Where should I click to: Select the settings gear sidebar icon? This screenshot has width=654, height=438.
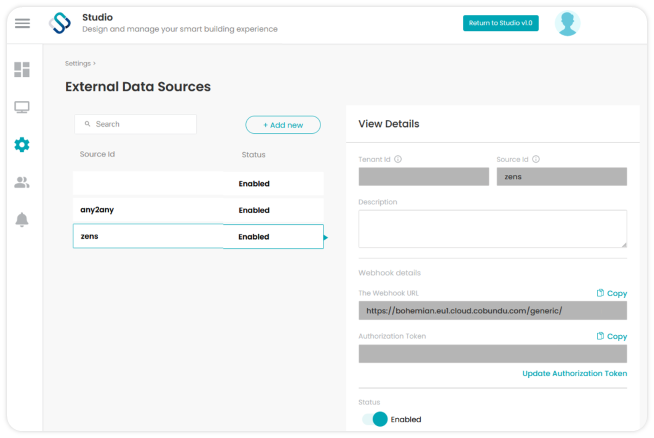click(22, 145)
